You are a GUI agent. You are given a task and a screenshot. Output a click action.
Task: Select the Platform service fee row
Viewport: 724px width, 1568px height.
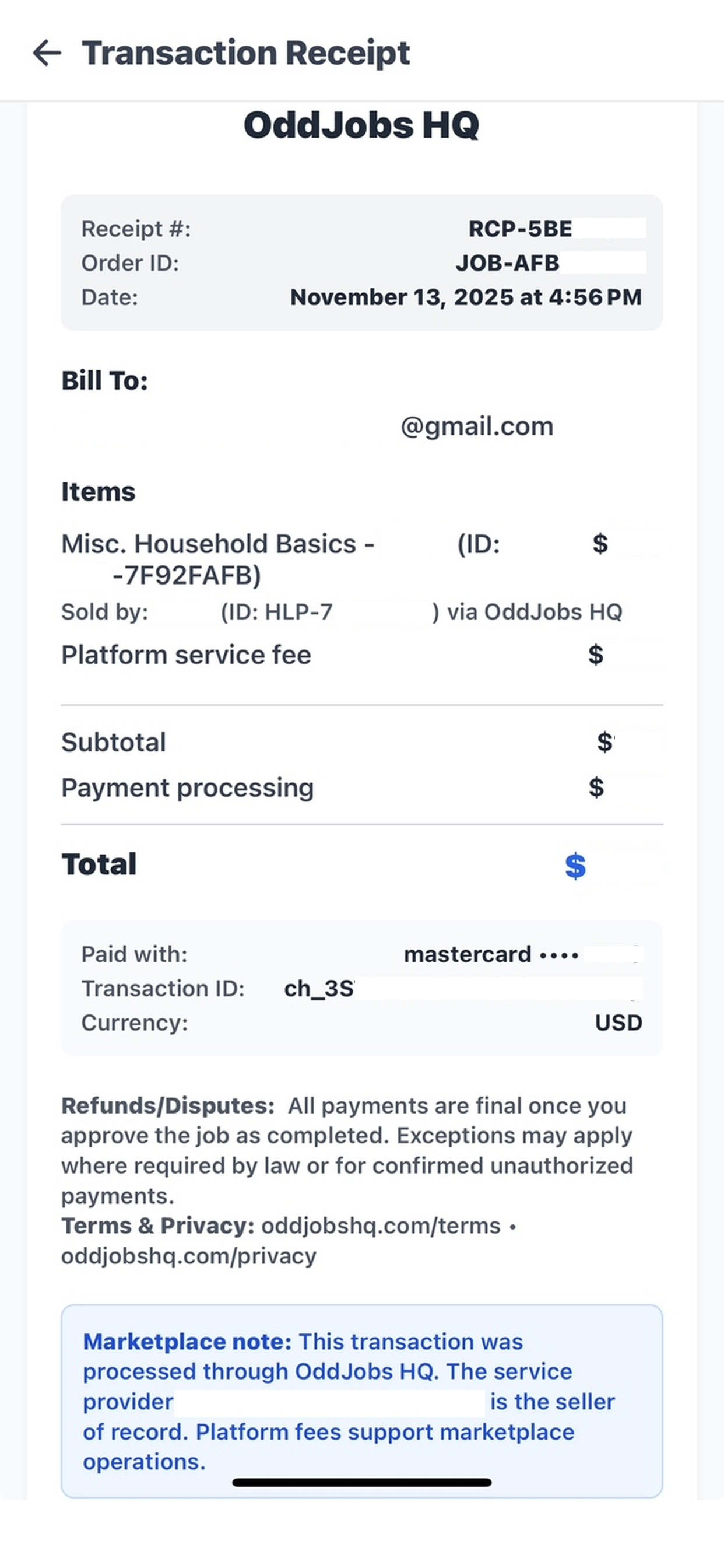click(361, 655)
